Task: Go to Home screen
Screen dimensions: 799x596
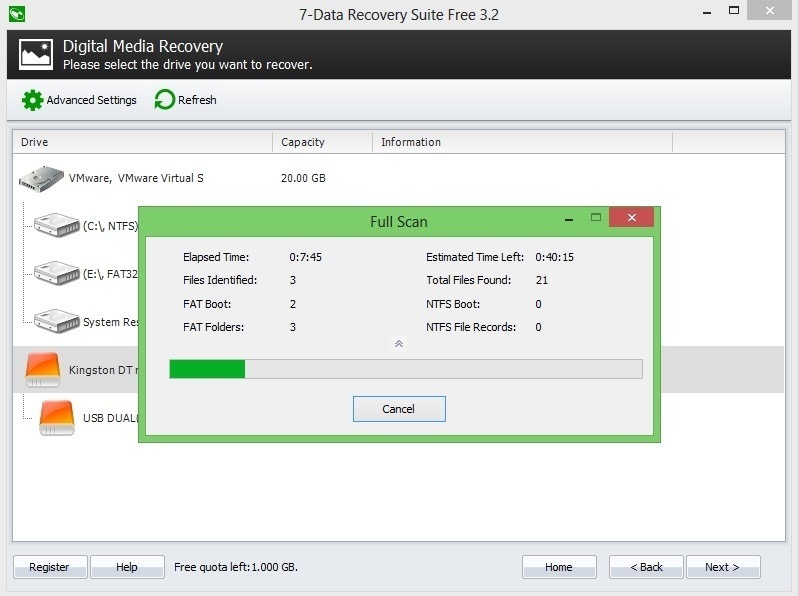Action: coord(559,567)
